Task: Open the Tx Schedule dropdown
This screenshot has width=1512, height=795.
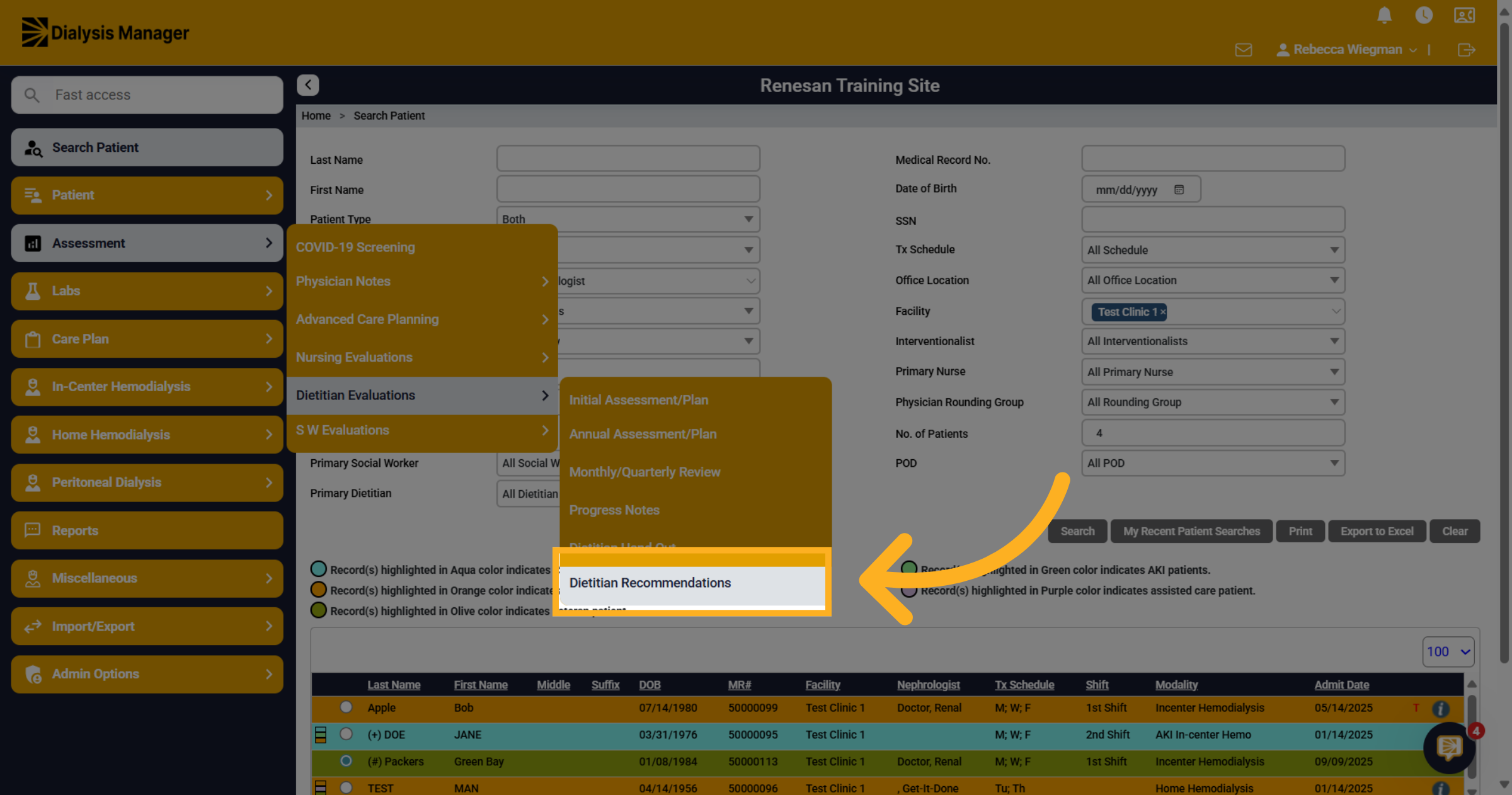Action: click(x=1213, y=250)
